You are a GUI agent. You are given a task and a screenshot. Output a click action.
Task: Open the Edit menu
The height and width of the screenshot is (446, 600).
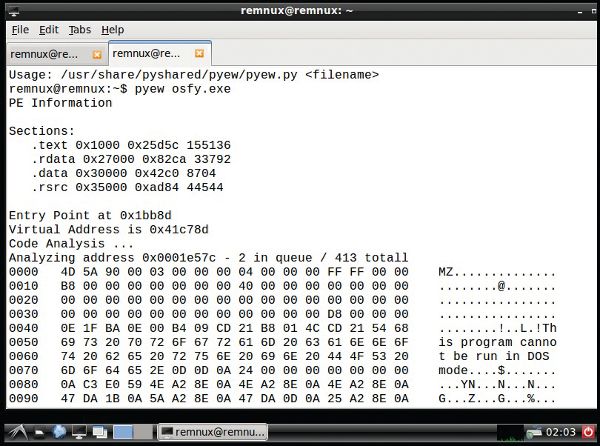(49, 30)
